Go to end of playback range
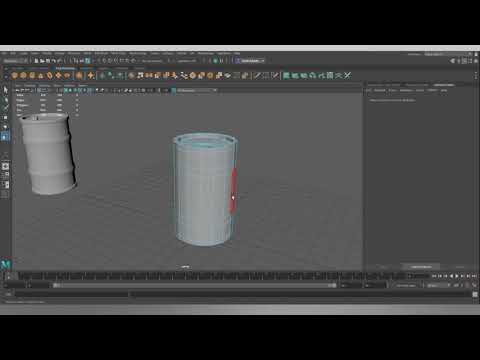Screen dimensions: 480x360 [x=474, y=276]
